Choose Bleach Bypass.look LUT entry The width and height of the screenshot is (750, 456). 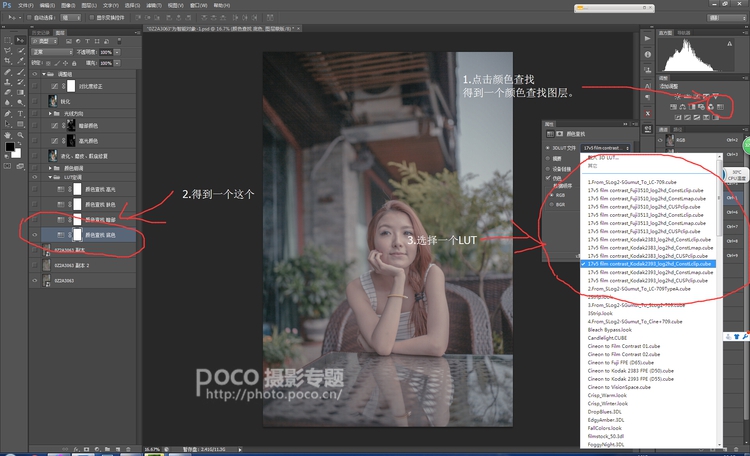pyautogui.click(x=648, y=330)
